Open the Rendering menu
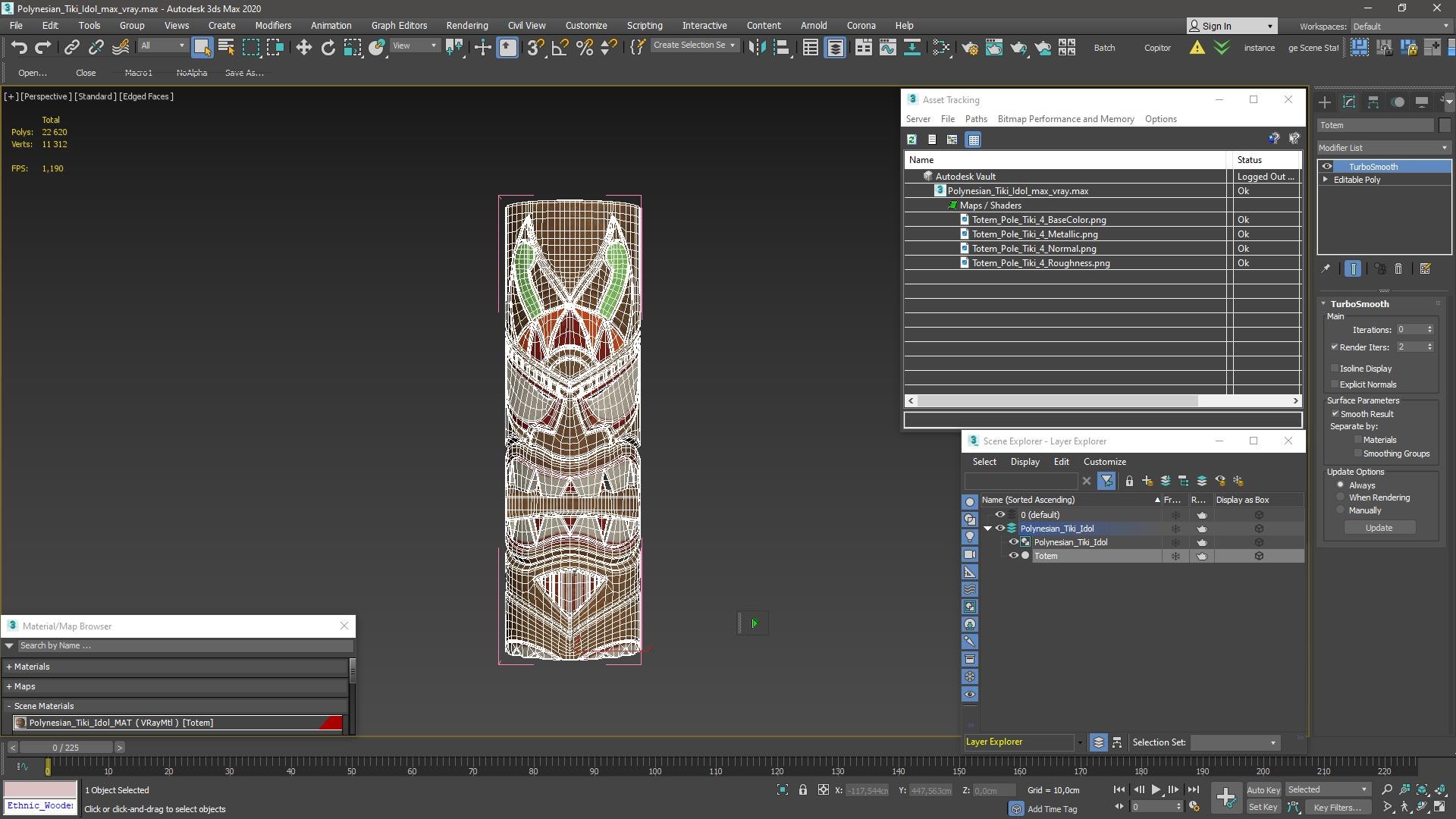This screenshot has height=819, width=1456. pos(466,26)
